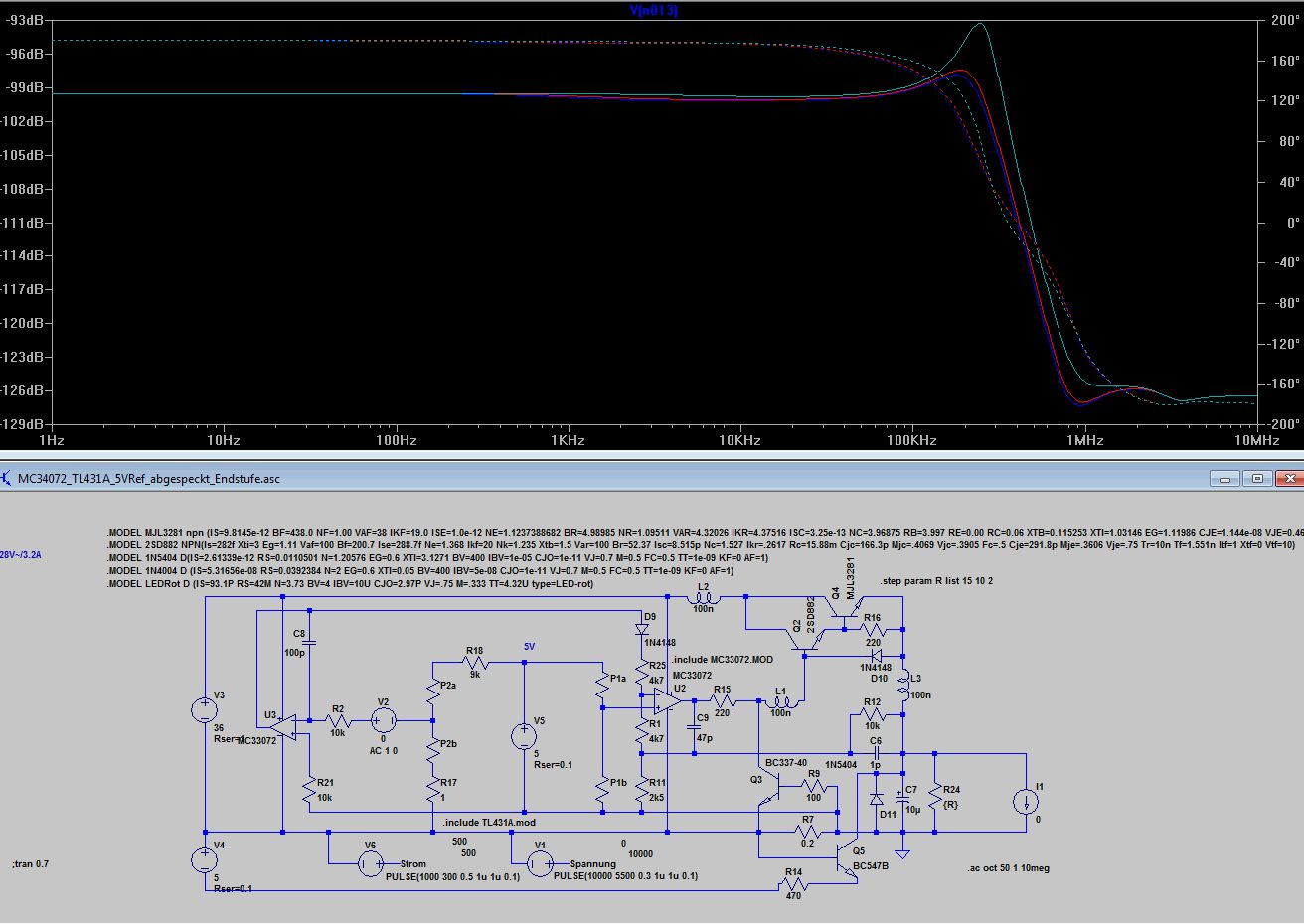Click the 1KHz label on frequency axis
1304x924 pixels.
[x=568, y=440]
